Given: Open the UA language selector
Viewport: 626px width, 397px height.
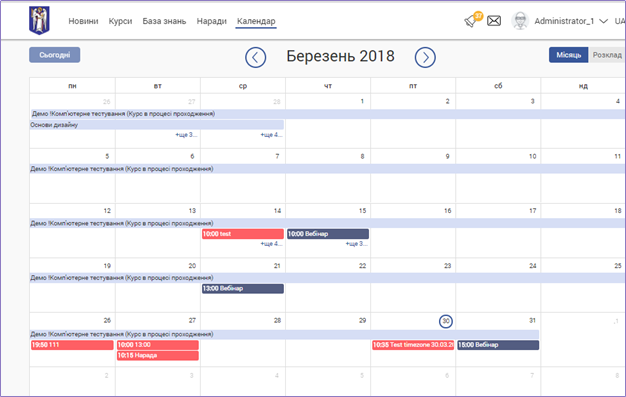Looking at the screenshot, I should [620, 21].
